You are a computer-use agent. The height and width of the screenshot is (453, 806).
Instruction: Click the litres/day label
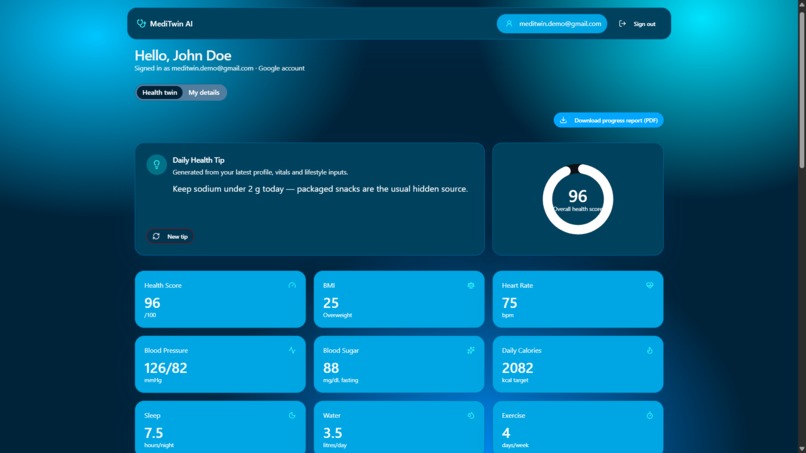click(335, 445)
